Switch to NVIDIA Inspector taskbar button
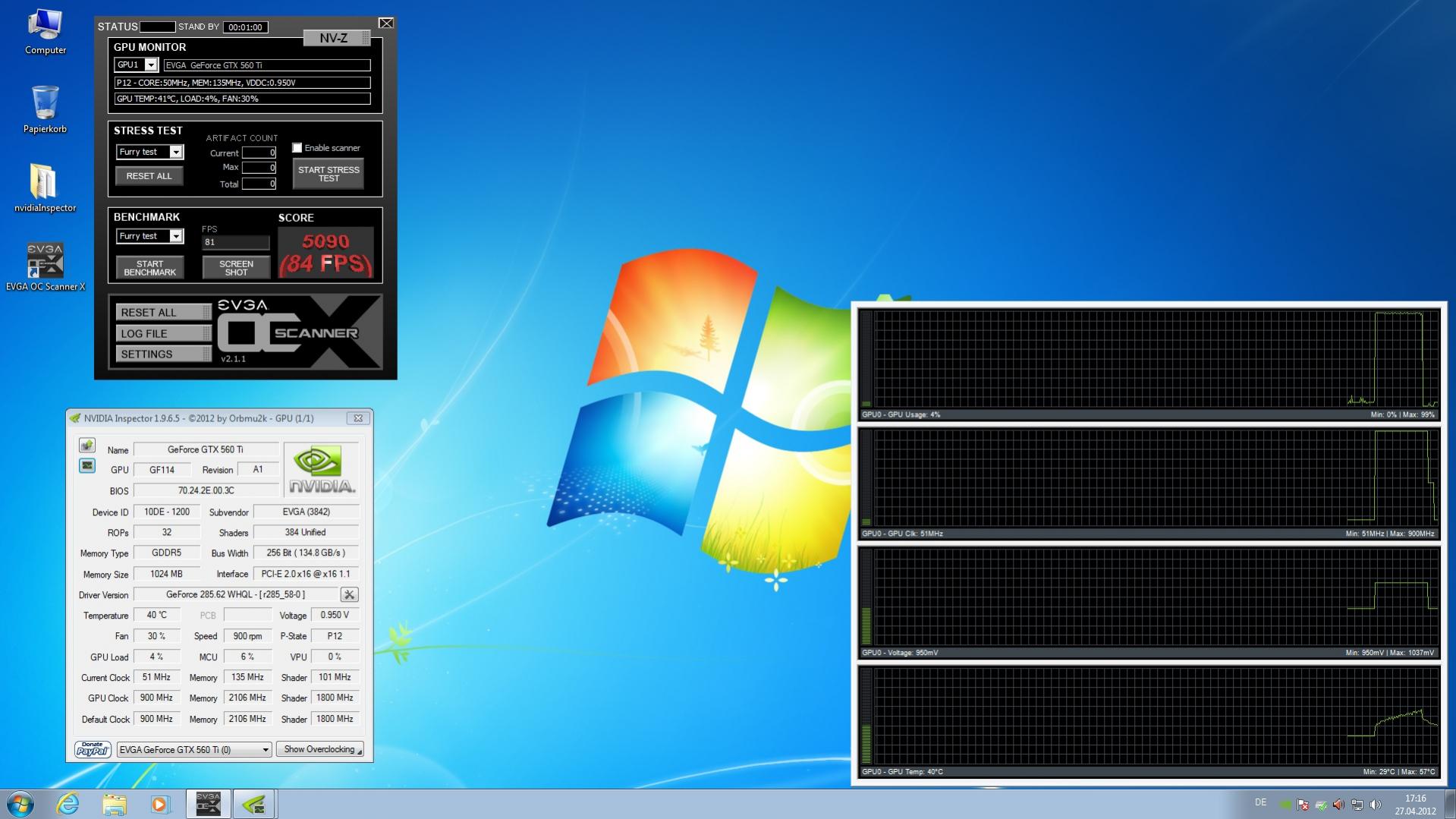Viewport: 1456px width, 819px height. point(253,804)
